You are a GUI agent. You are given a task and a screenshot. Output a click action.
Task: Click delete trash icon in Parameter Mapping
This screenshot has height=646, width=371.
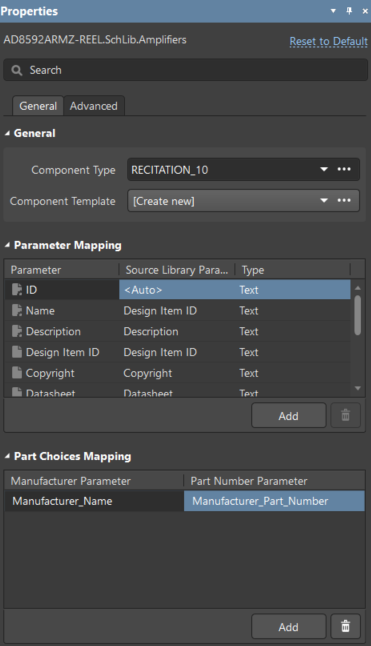click(x=345, y=416)
